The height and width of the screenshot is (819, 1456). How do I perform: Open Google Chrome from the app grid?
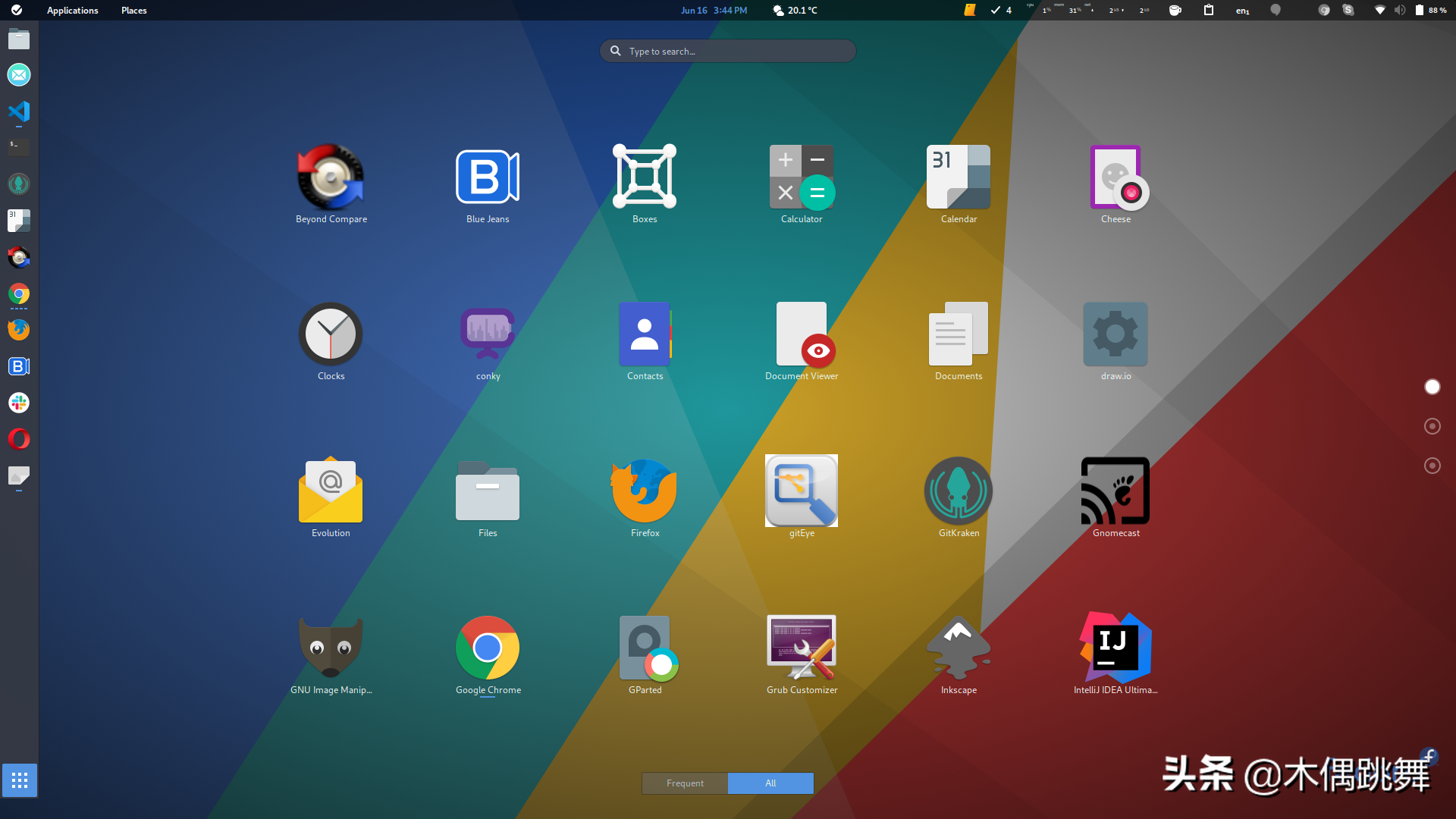[488, 655]
